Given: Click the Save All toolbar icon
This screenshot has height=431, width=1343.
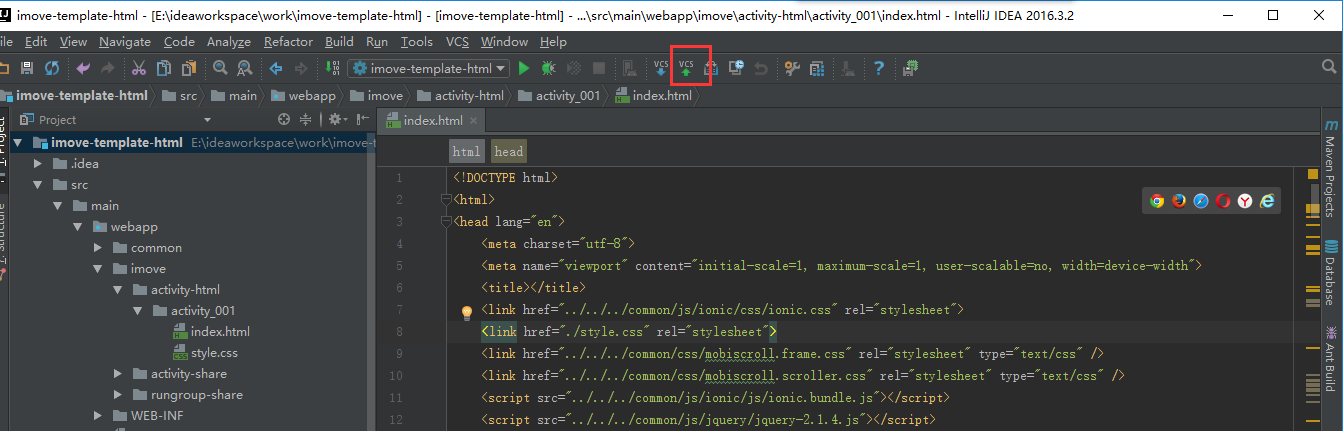Looking at the screenshot, I should coord(27,68).
